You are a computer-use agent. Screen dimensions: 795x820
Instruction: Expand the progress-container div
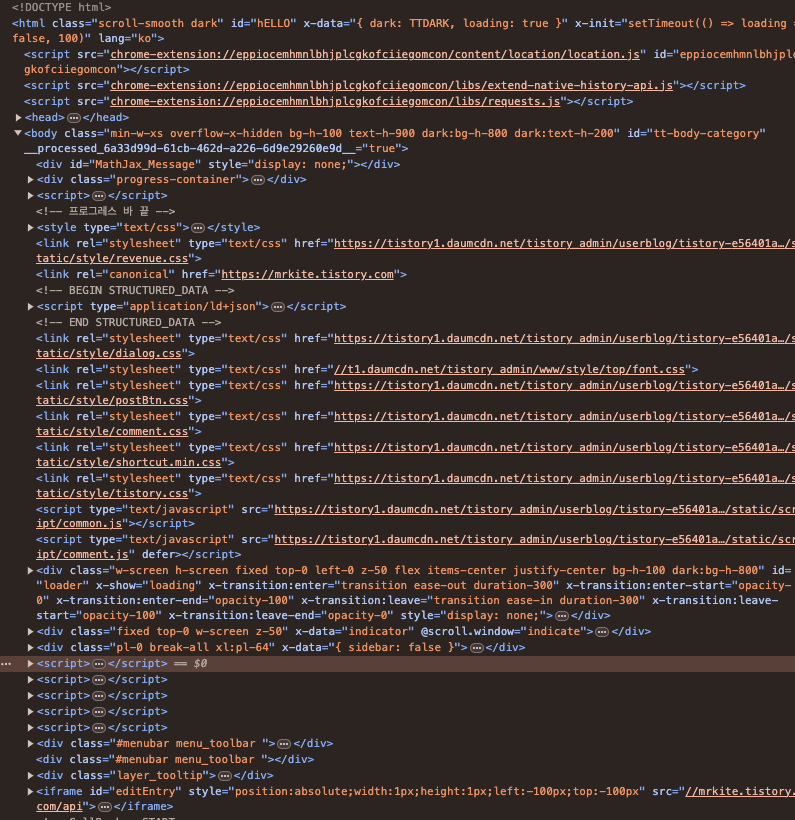(30, 179)
